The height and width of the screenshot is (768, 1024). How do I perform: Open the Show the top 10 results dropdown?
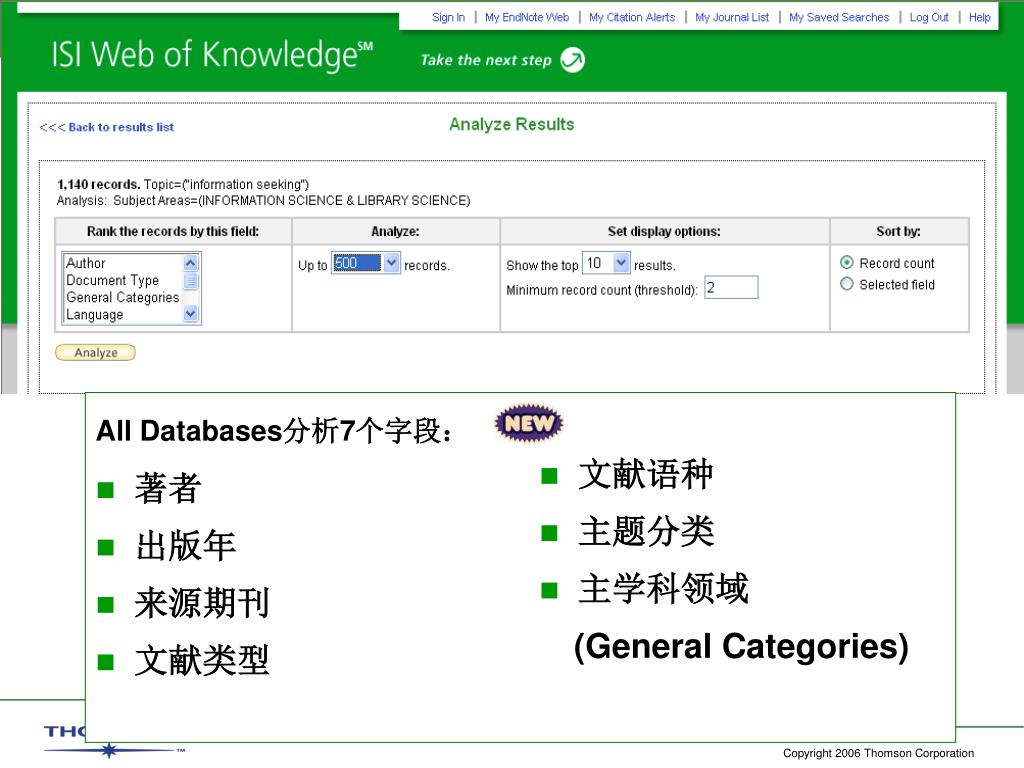(x=605, y=263)
